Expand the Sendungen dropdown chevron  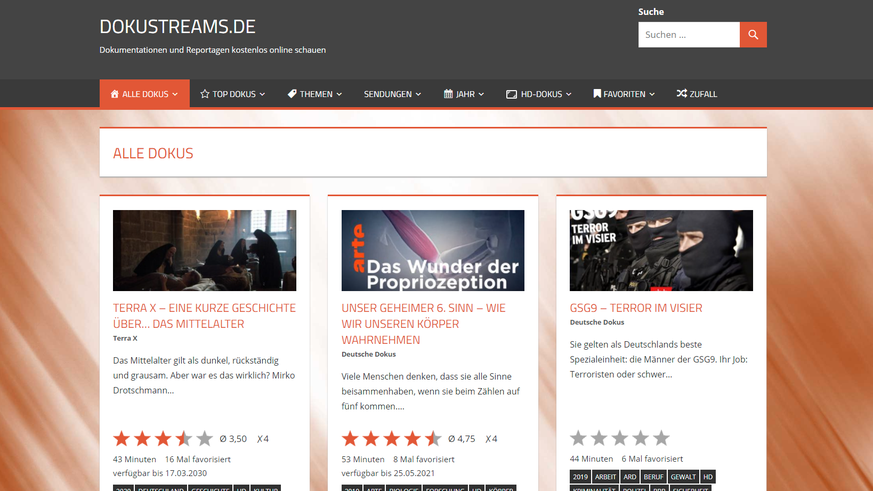418,95
